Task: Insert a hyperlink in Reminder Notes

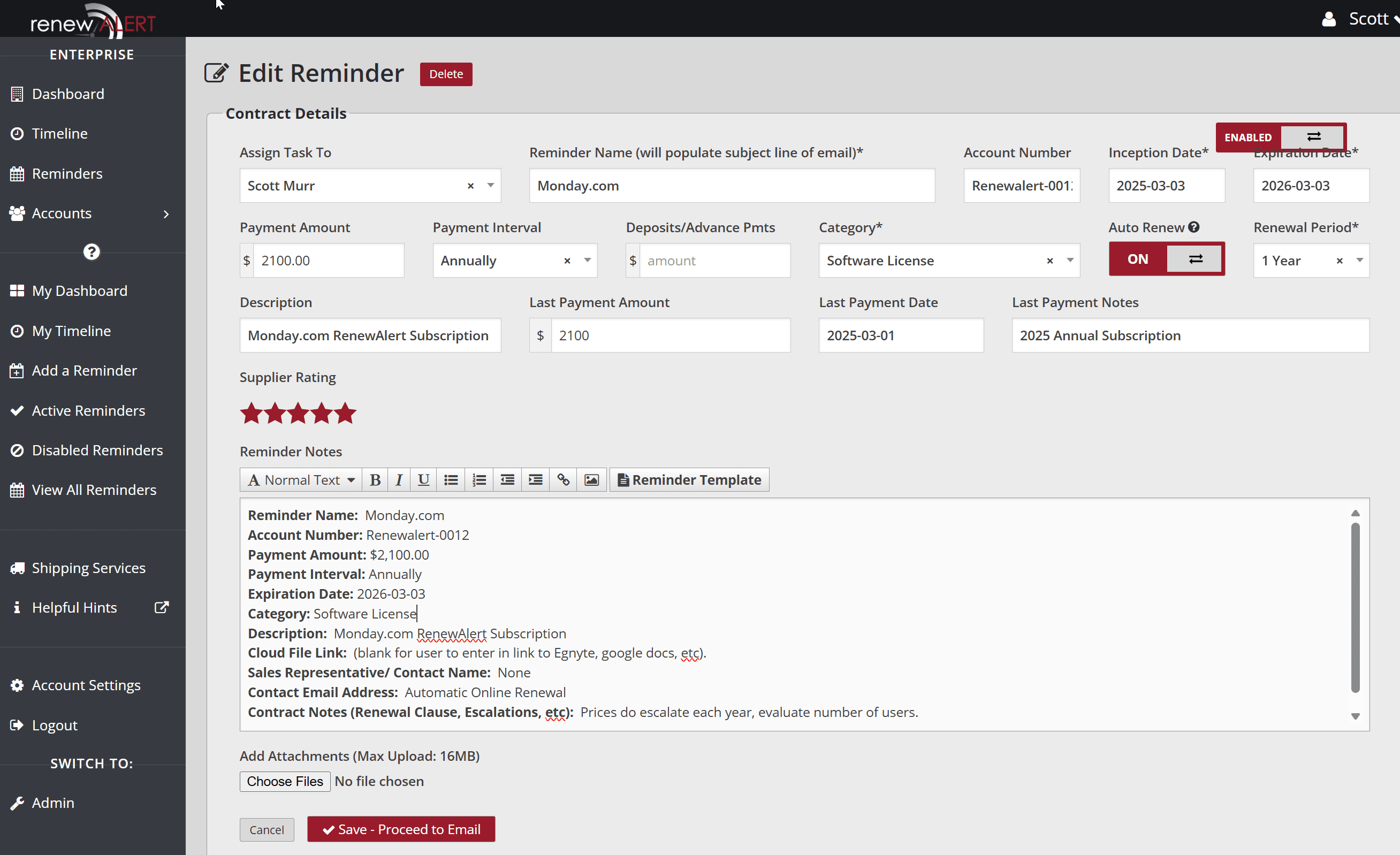Action: pyautogui.click(x=563, y=479)
